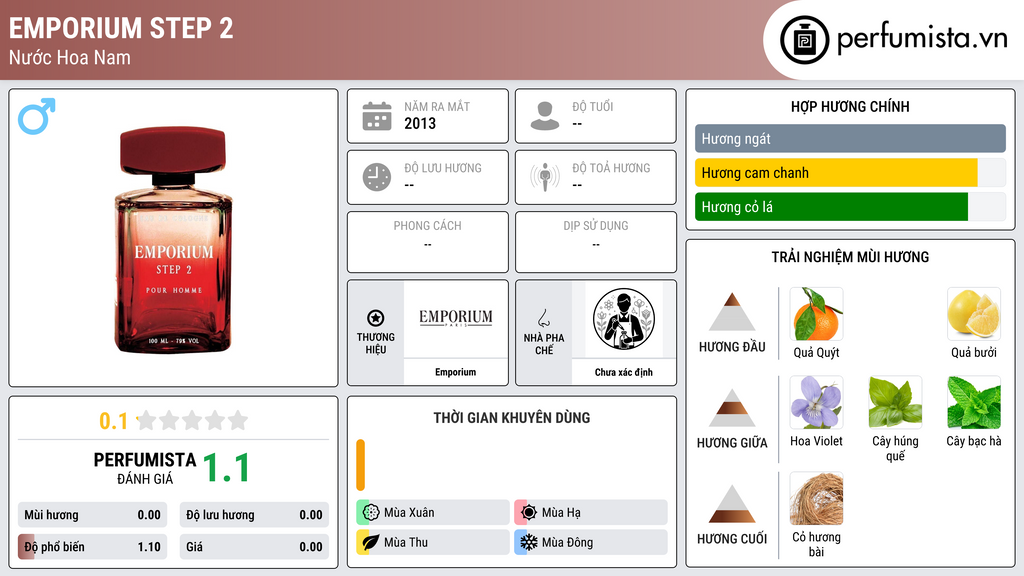Click the clock icon for Độ Lưu Hương

(x=377, y=177)
